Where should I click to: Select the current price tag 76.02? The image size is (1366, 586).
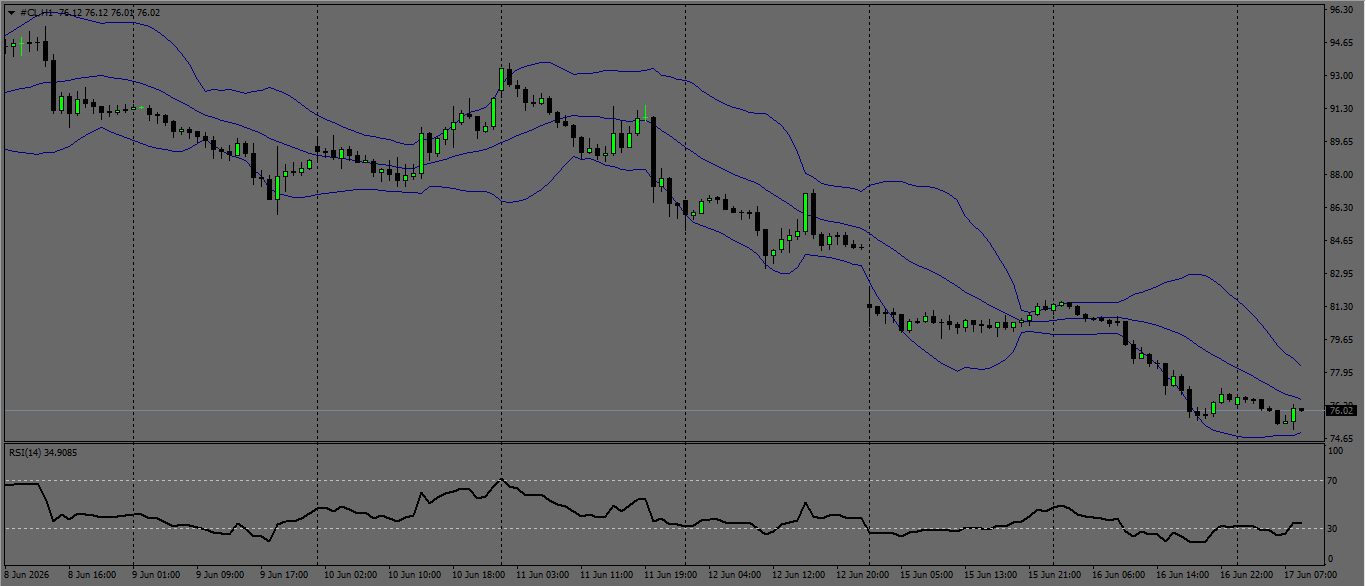1341,410
